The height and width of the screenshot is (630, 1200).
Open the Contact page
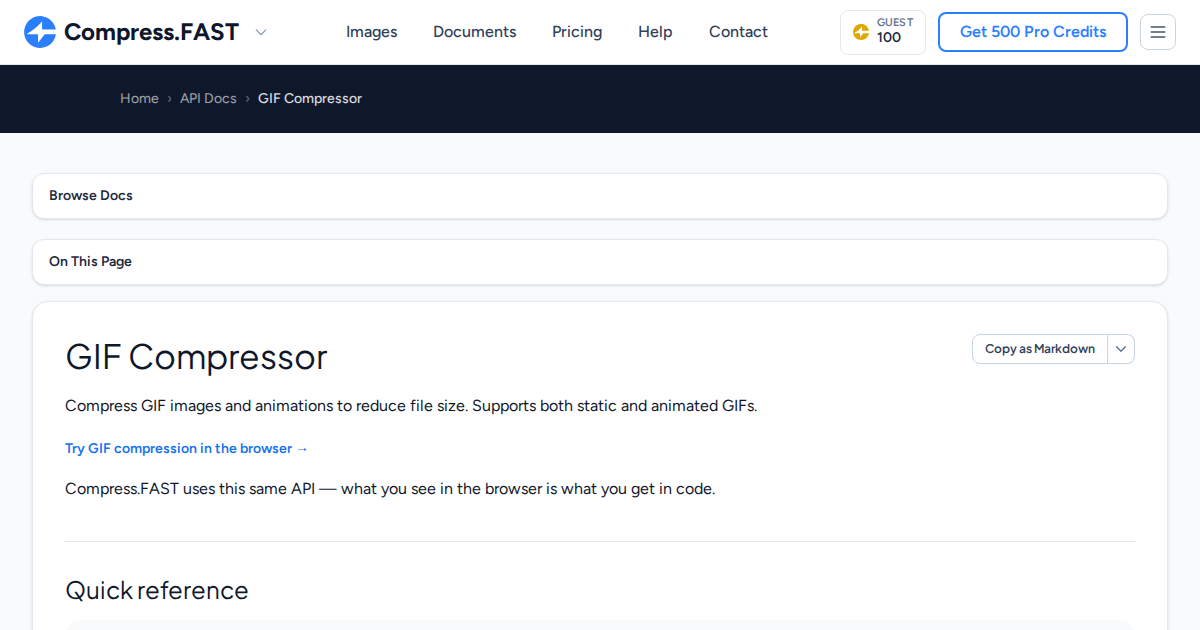[738, 32]
